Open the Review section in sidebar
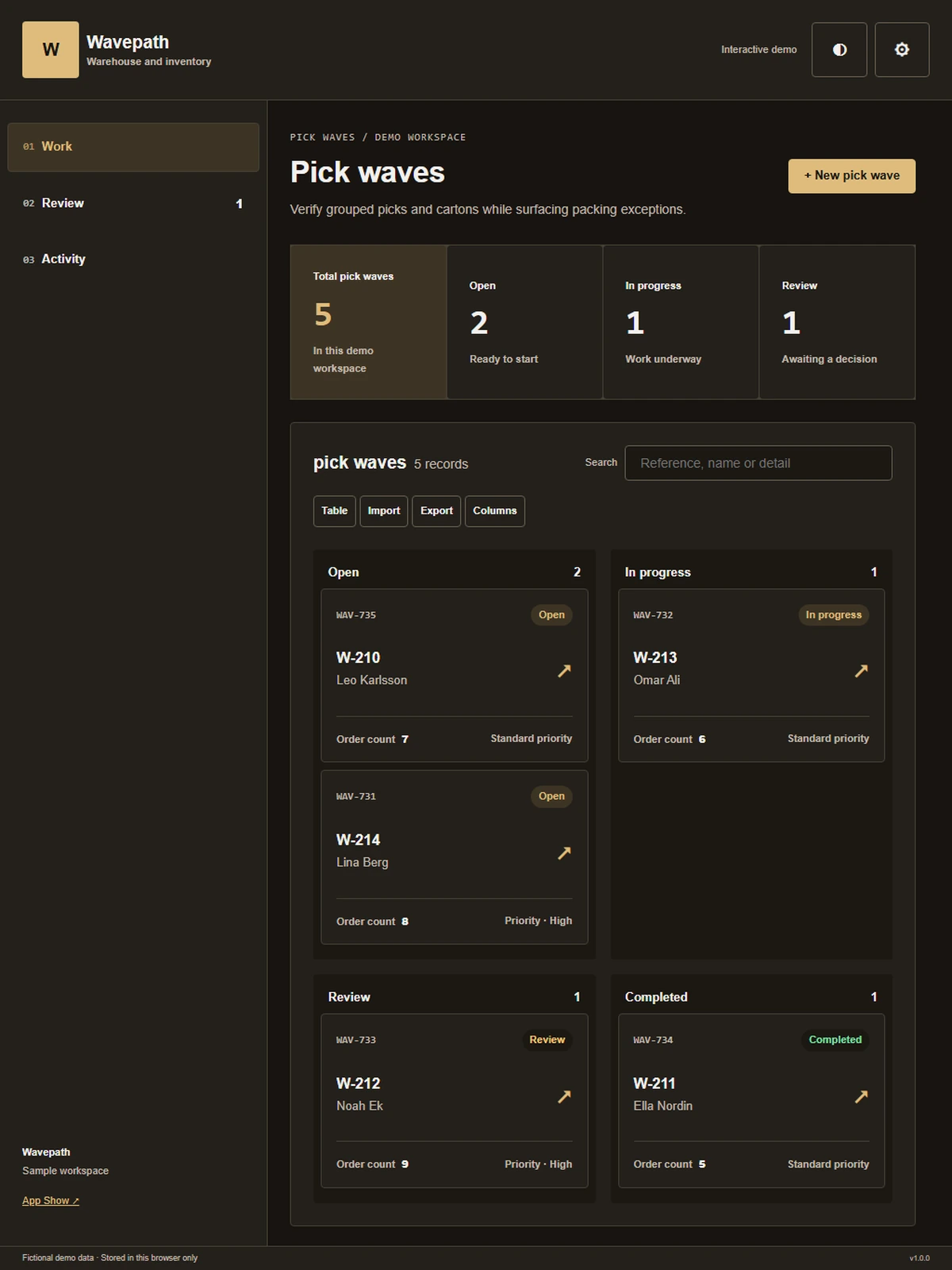The width and height of the screenshot is (952, 1270). tap(133, 203)
